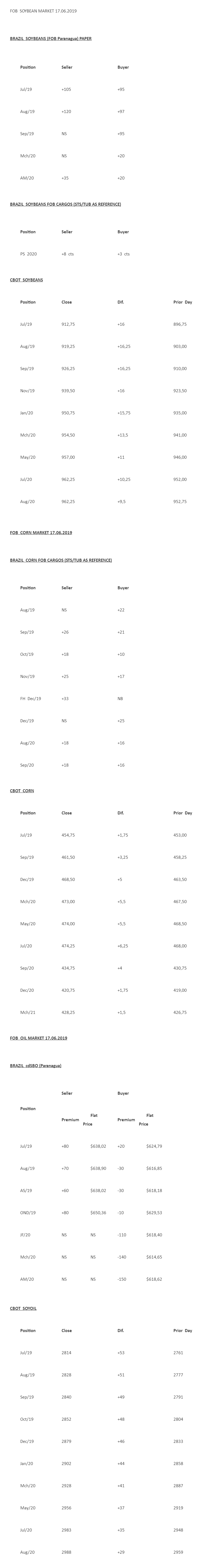This screenshot has height=1568, width=221.
Task: Select the BRAZIL CORN FOB CARGOS heading
Action: tap(61, 560)
